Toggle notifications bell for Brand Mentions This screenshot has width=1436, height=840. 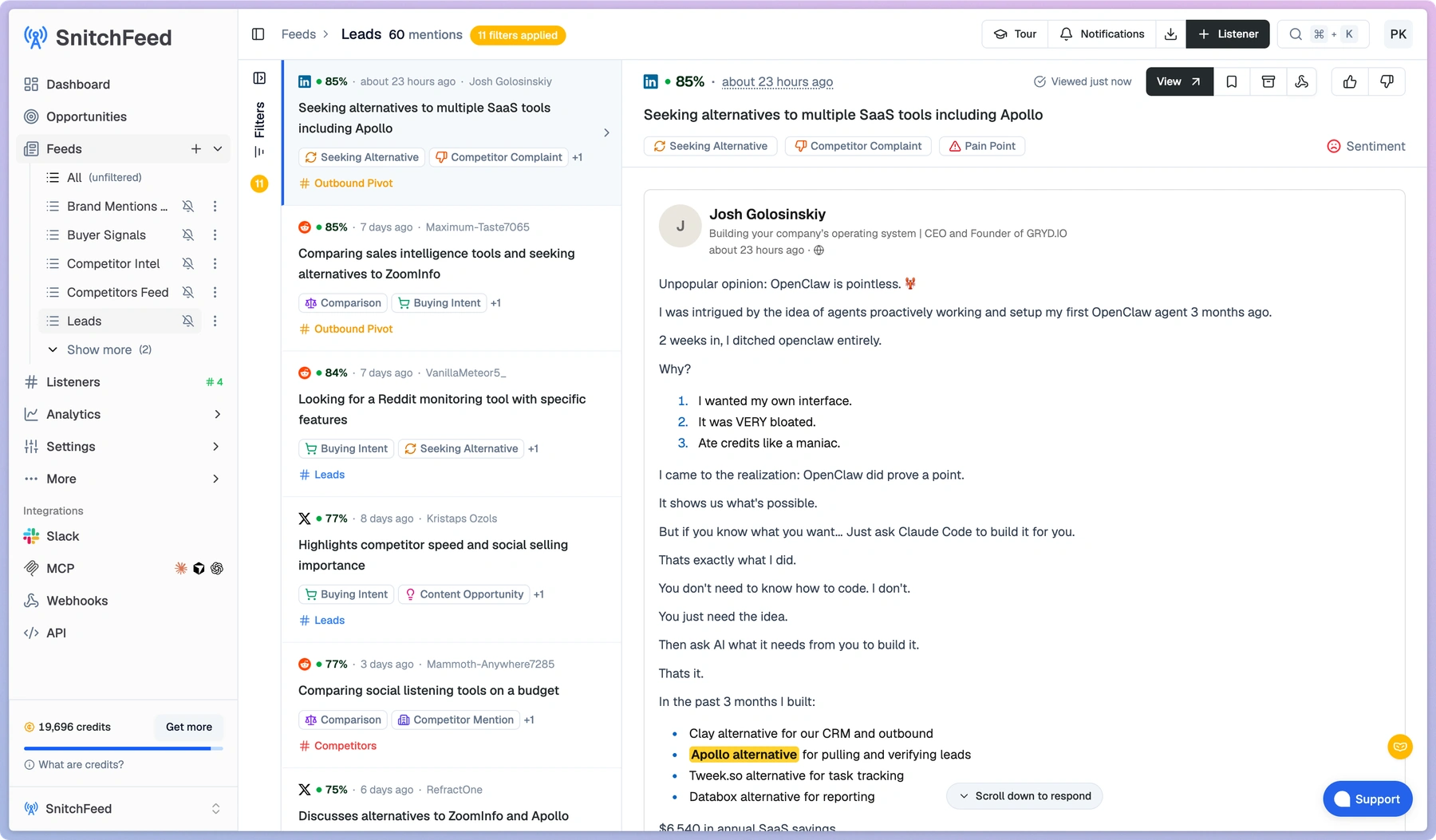188,207
